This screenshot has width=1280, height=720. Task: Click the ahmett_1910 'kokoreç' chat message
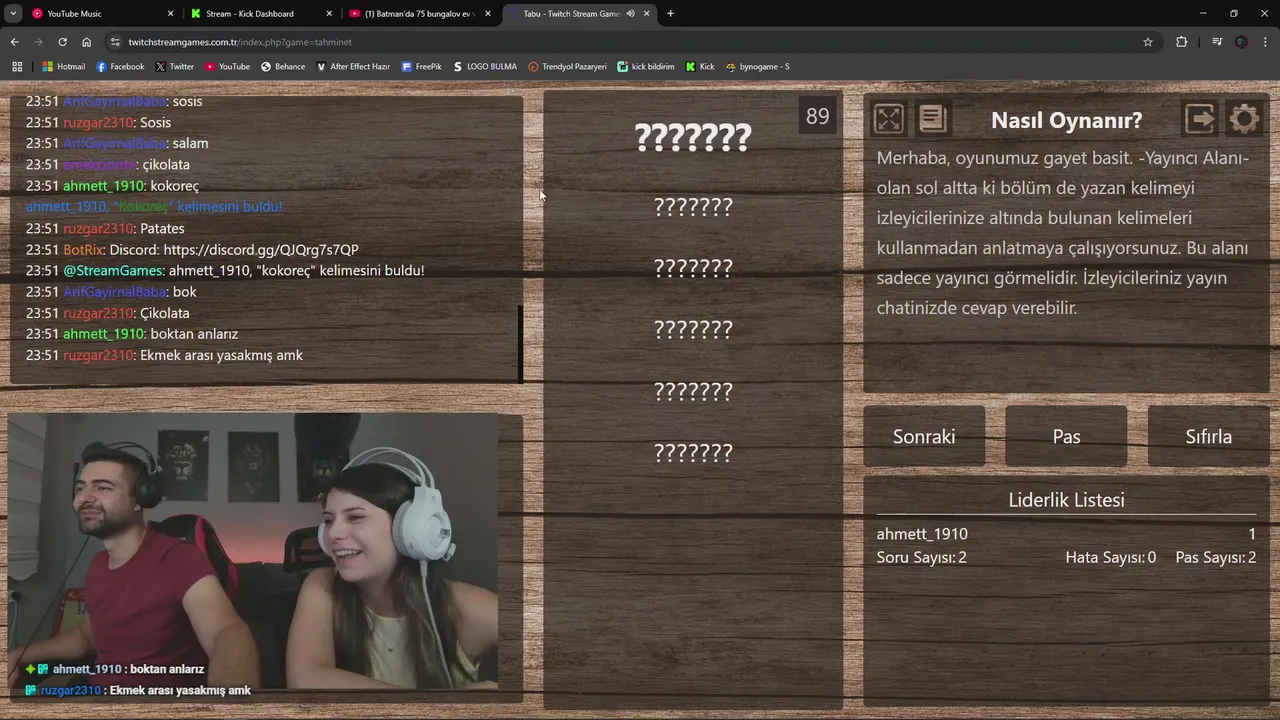[x=112, y=186]
